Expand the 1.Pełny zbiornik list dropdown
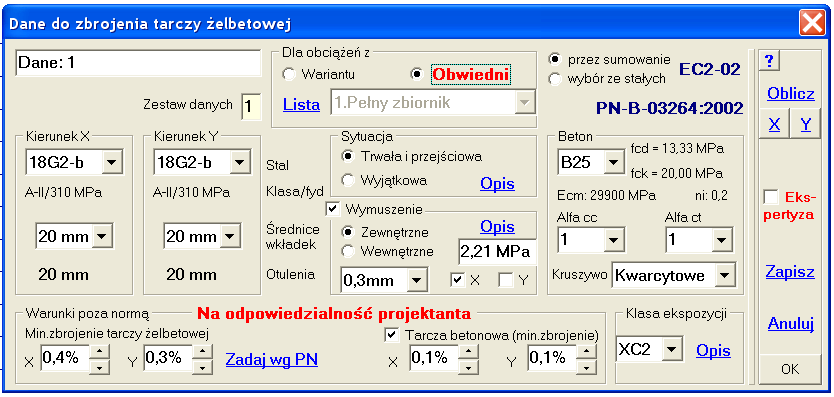Screen dimensions: 834x397 coord(524,103)
